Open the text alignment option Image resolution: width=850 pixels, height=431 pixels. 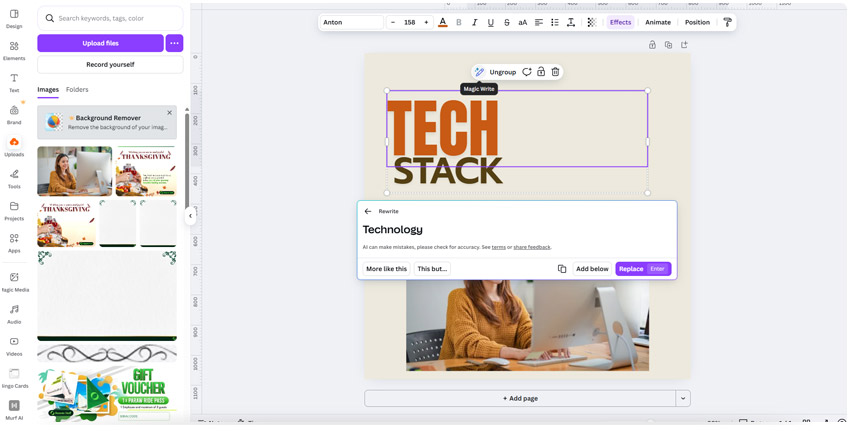click(538, 22)
